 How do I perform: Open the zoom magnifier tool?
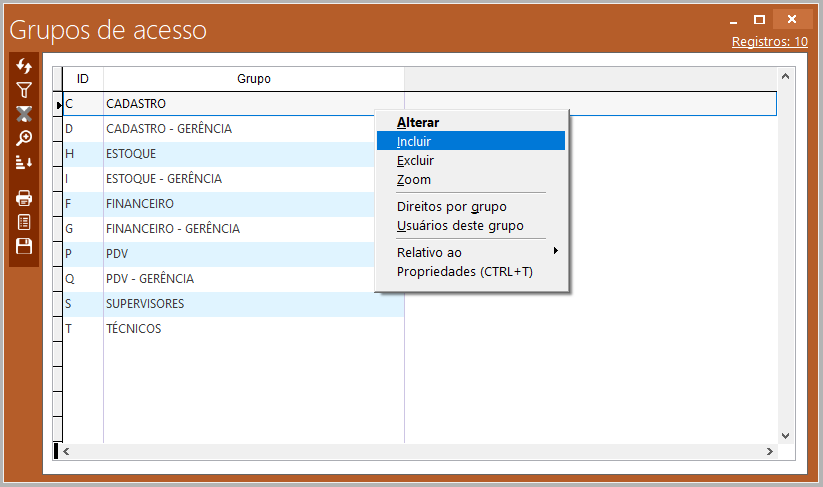[x=24, y=138]
